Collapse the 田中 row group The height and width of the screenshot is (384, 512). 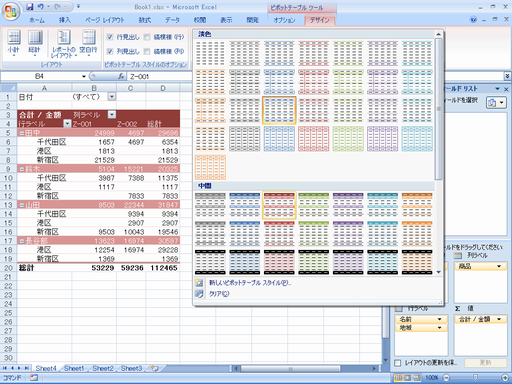click(x=22, y=133)
